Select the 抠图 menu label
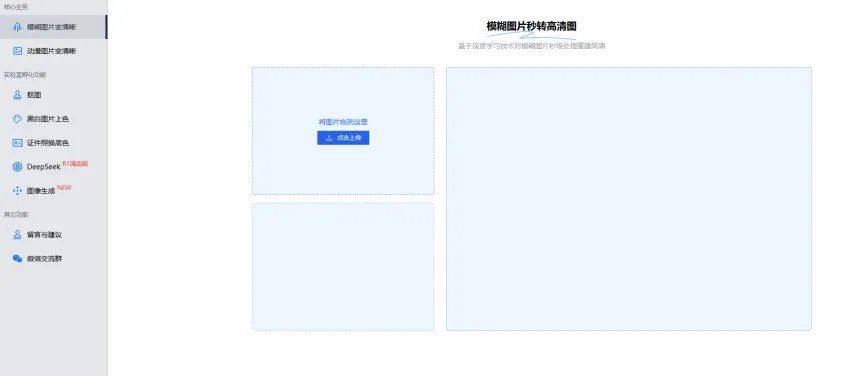 coord(34,95)
